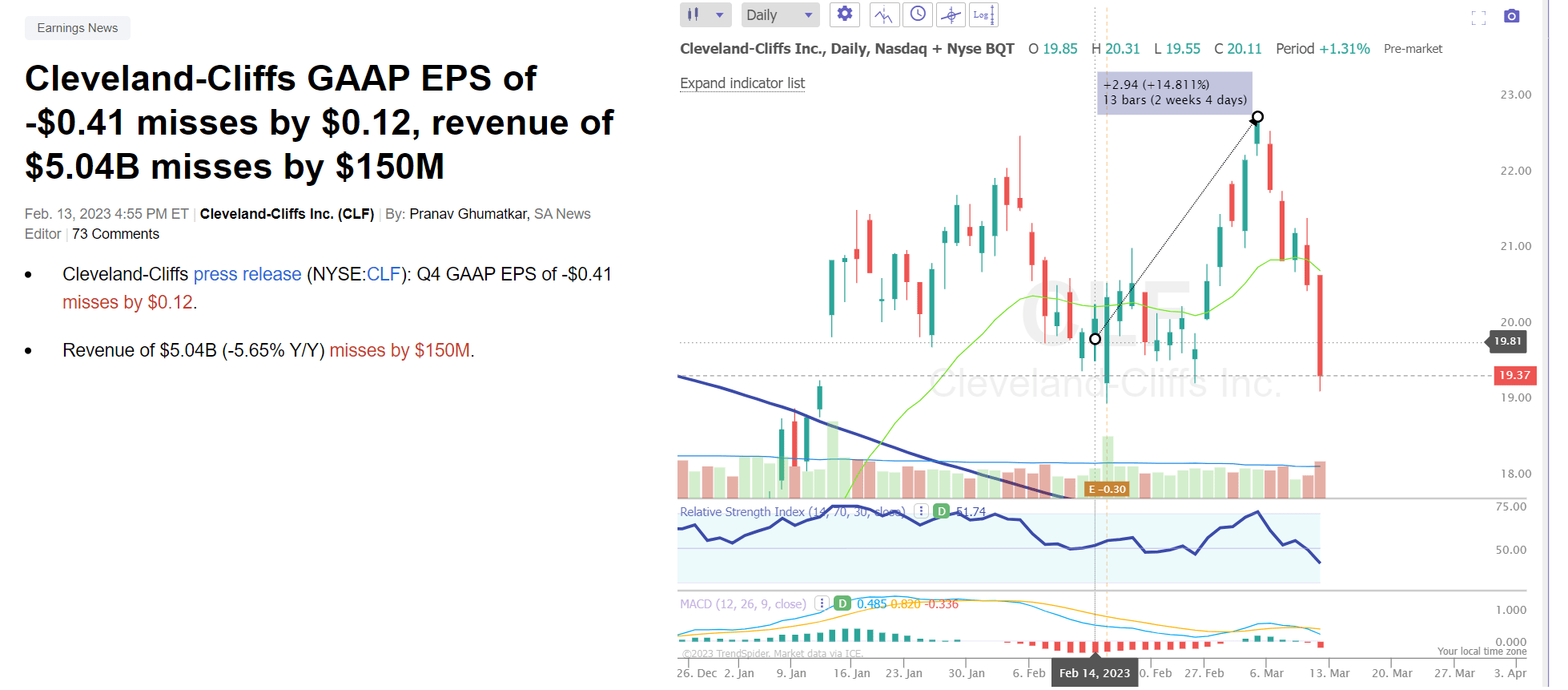Click the blue CLF ticker link in bullet
This screenshot has height=690, width=1568.
pos(384,274)
